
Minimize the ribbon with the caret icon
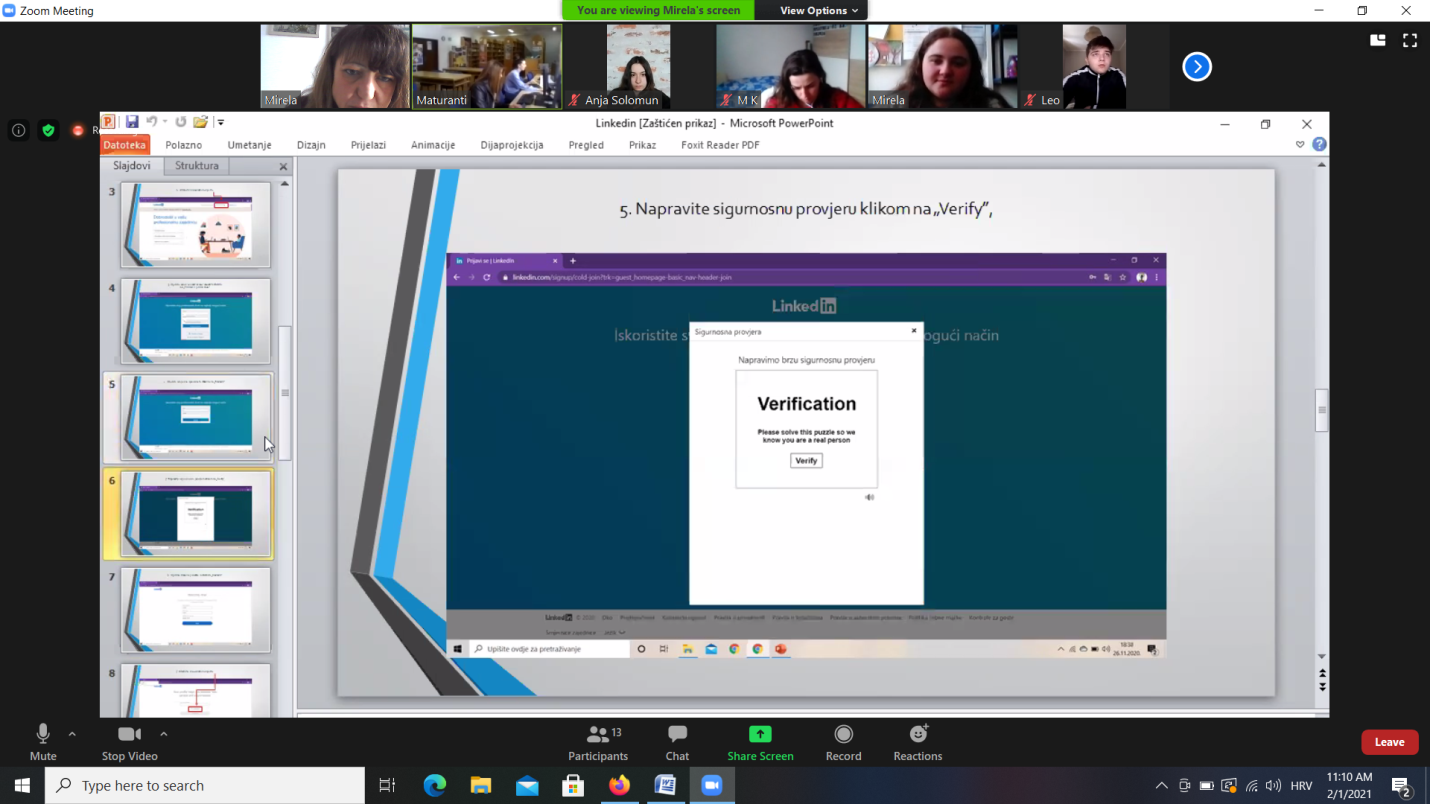[1300, 144]
